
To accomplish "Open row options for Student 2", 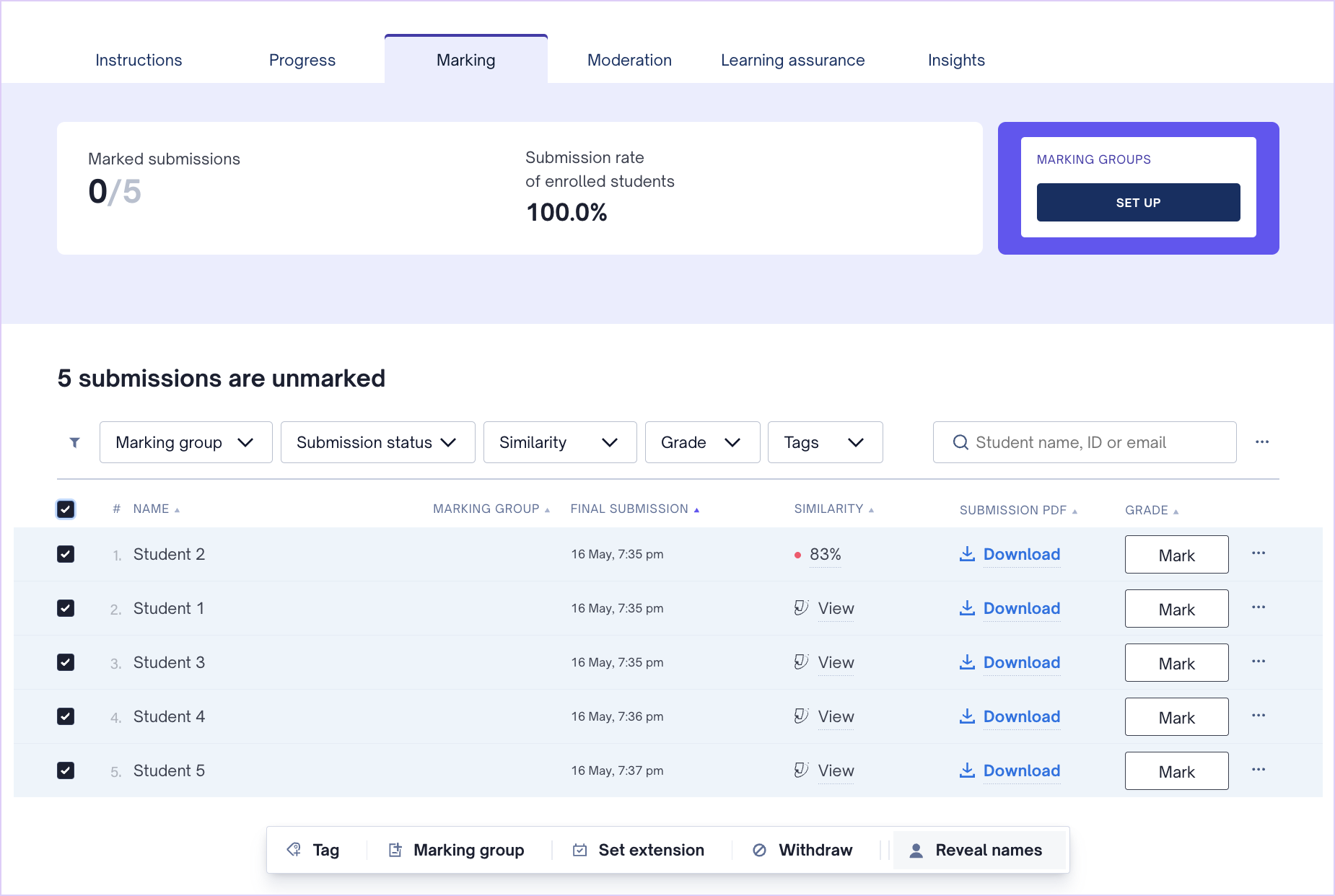I will pos(1259,553).
